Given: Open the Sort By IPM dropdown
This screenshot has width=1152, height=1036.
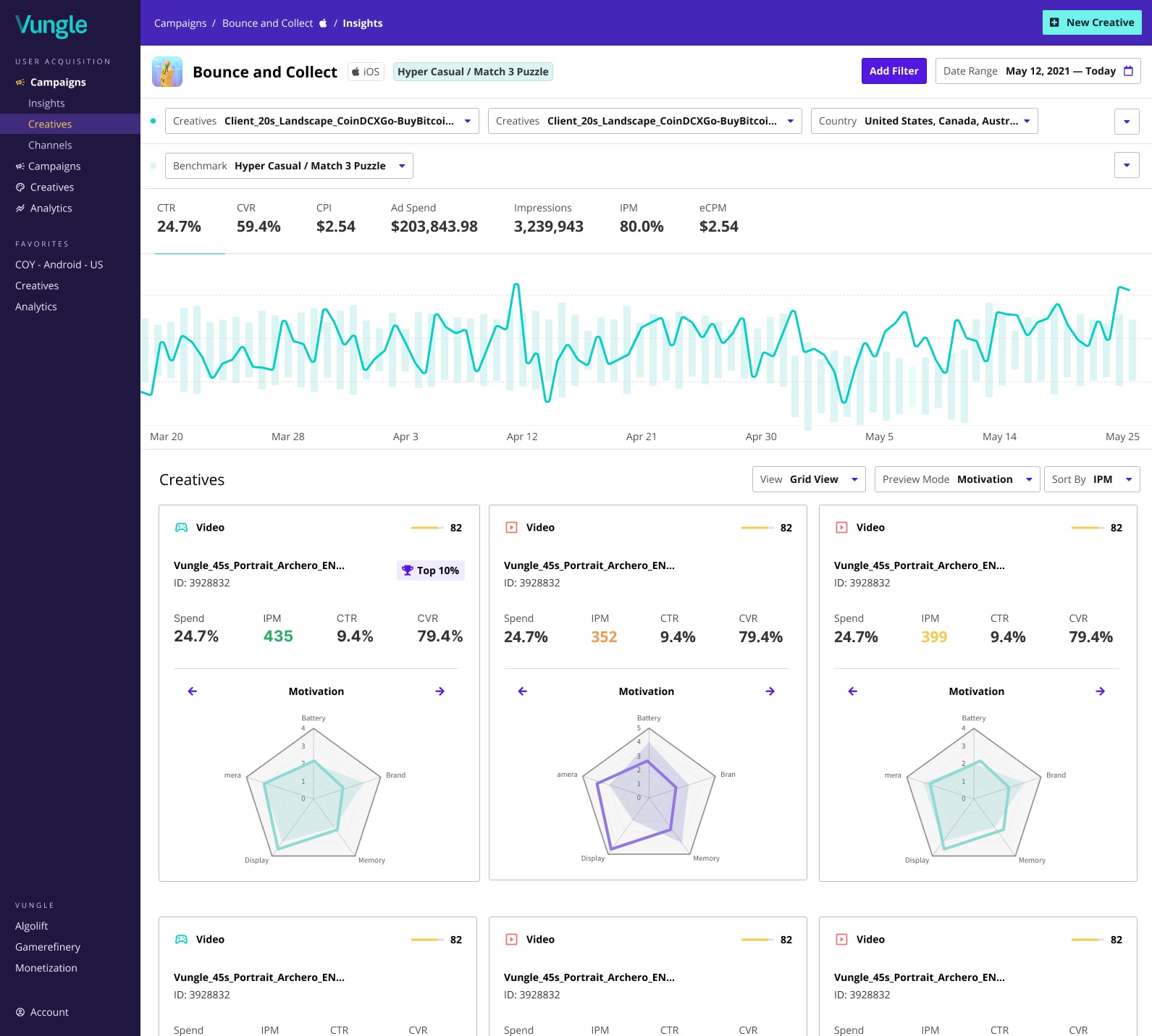Looking at the screenshot, I should pos(1092,479).
